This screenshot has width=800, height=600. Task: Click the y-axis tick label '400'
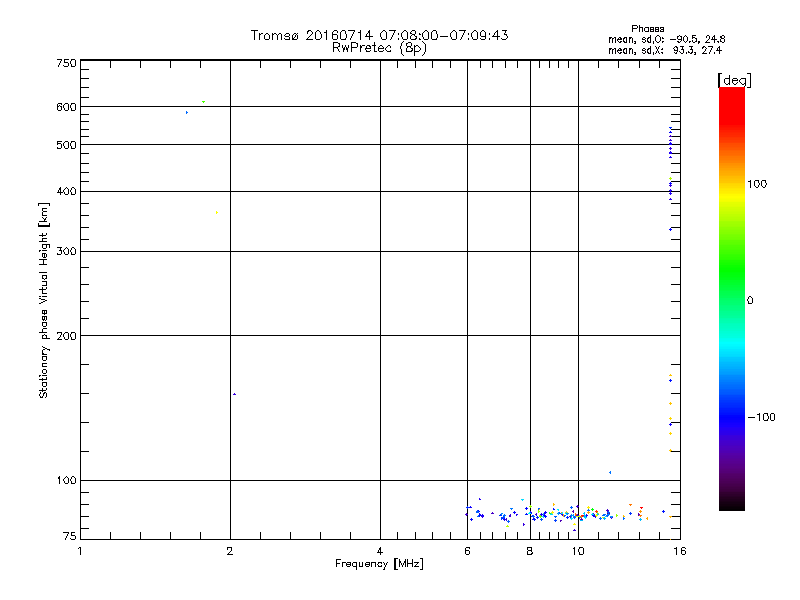(x=66, y=191)
